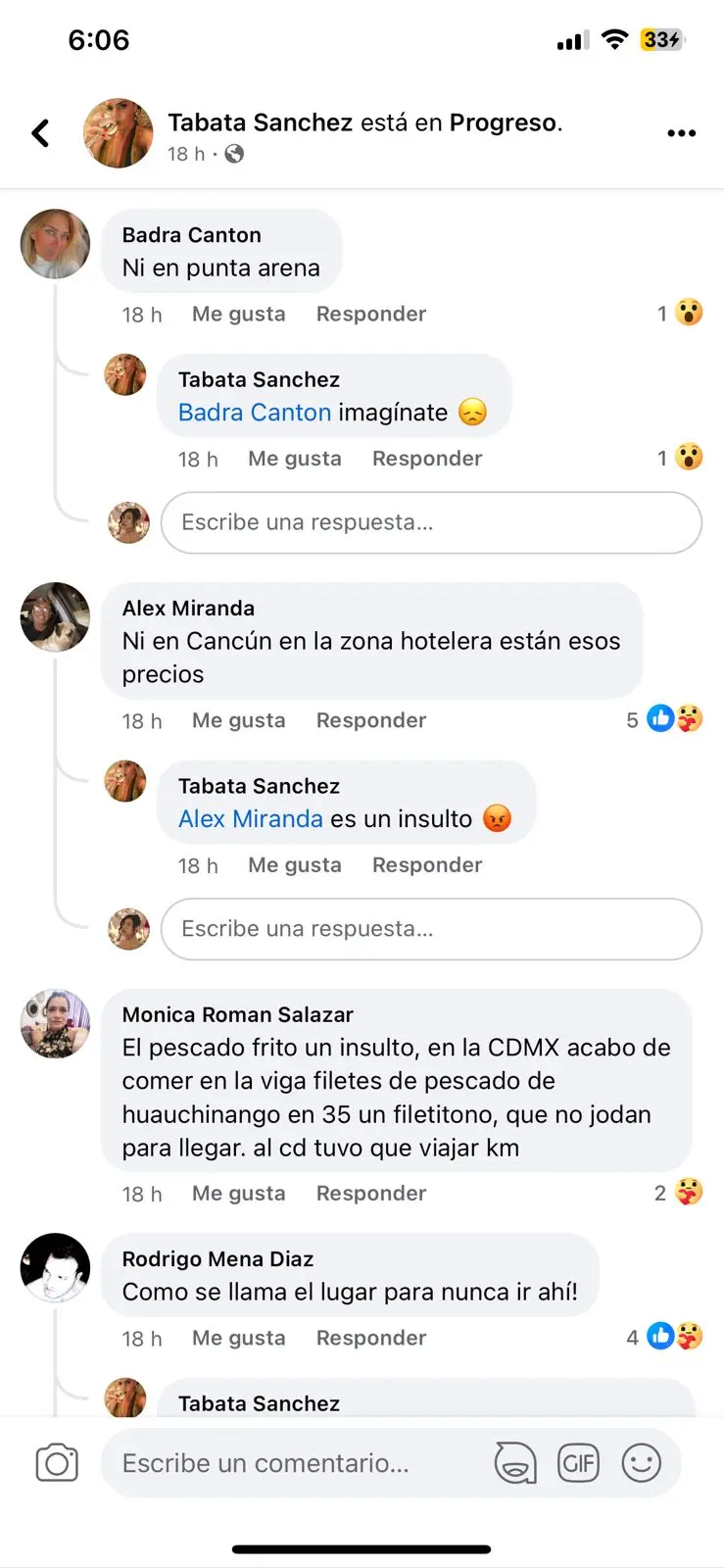Viewport: 724px width, 1568px height.
Task: Click Responder under Rodrigo Mena Diaz's comment
Action: [370, 1338]
